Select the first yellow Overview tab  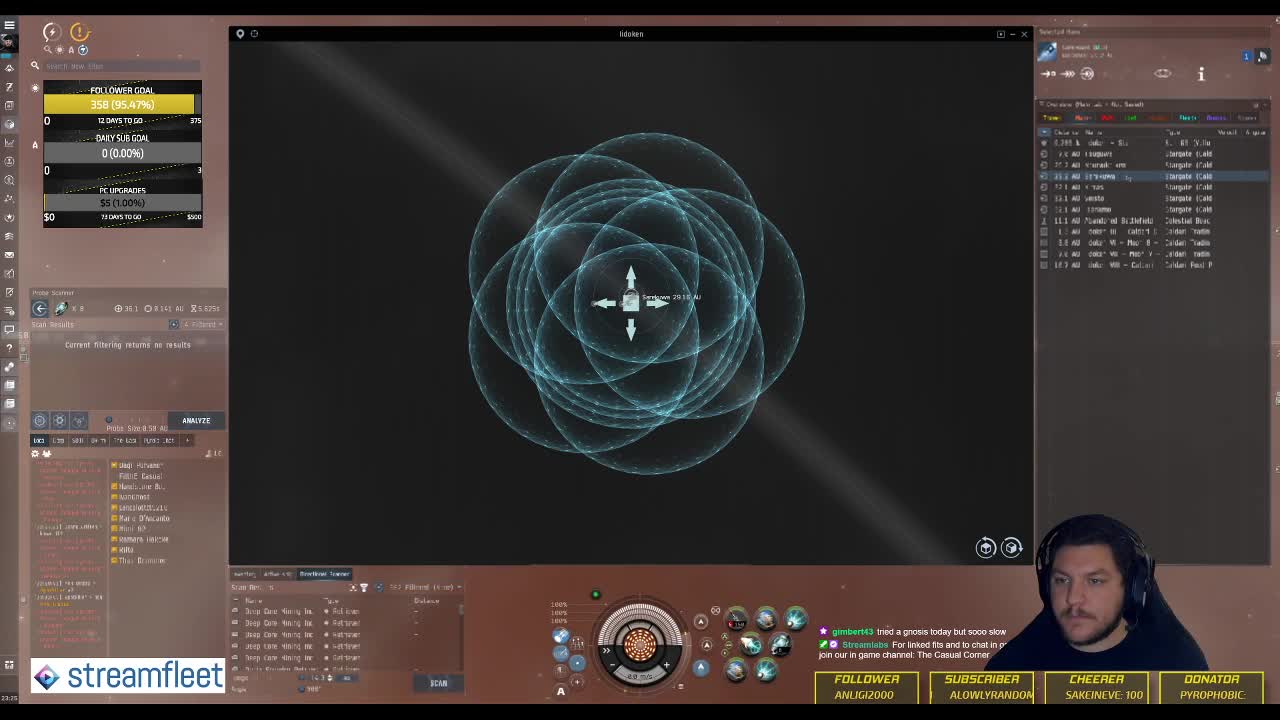[x=1052, y=118]
